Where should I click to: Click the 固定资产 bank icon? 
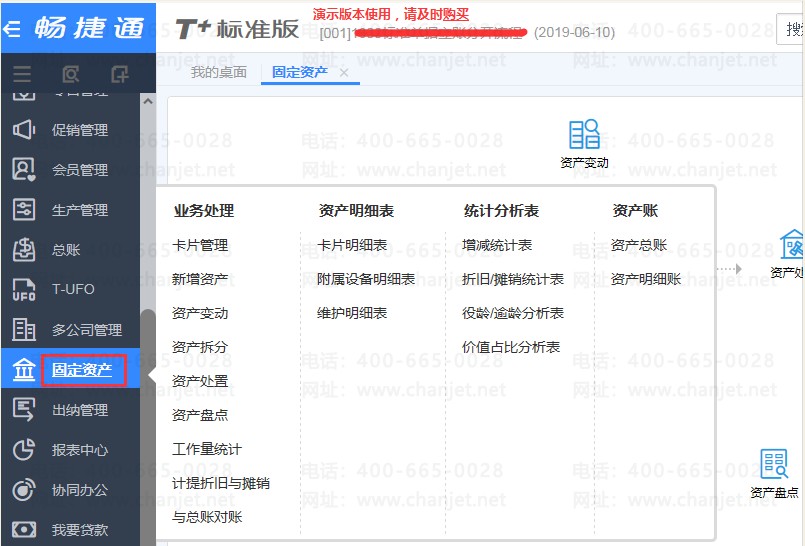(x=24, y=369)
